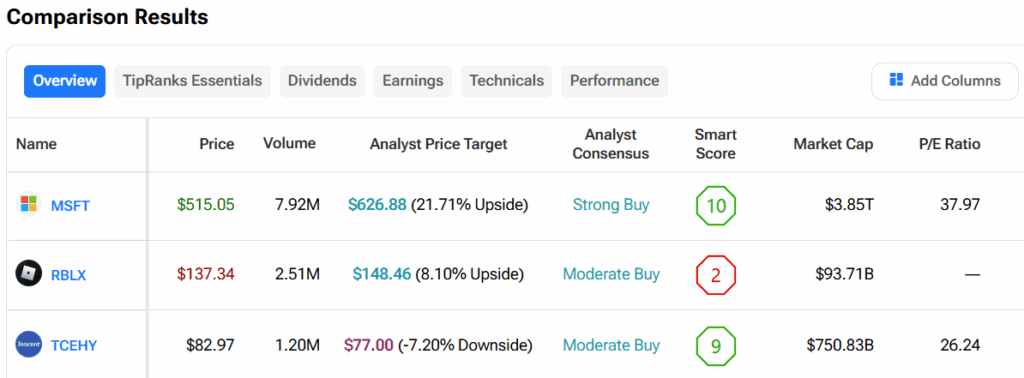Click MSFT Smart Score 10 badge

[x=716, y=206]
